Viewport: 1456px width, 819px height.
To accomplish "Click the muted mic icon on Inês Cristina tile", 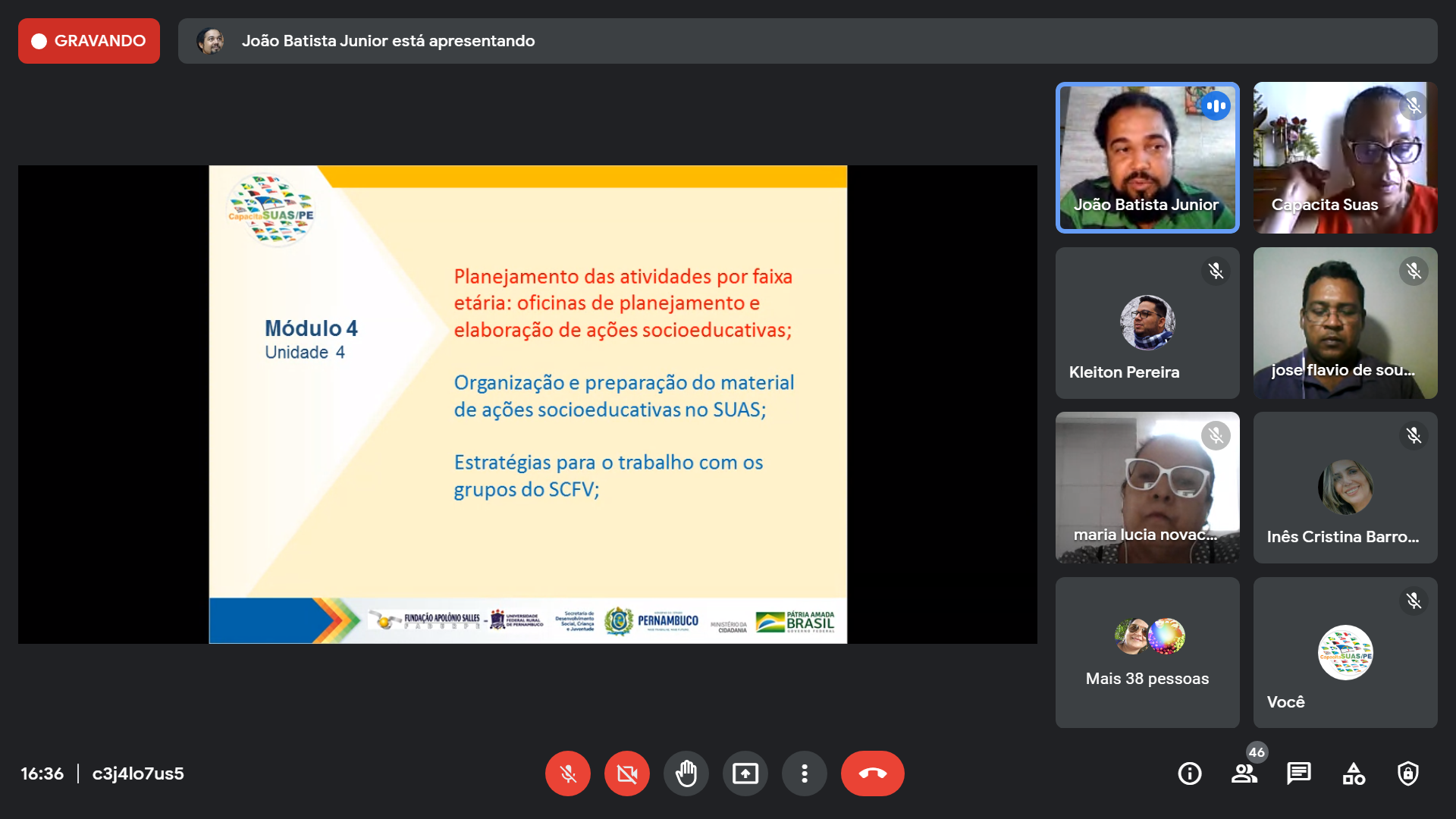I will [x=1414, y=436].
